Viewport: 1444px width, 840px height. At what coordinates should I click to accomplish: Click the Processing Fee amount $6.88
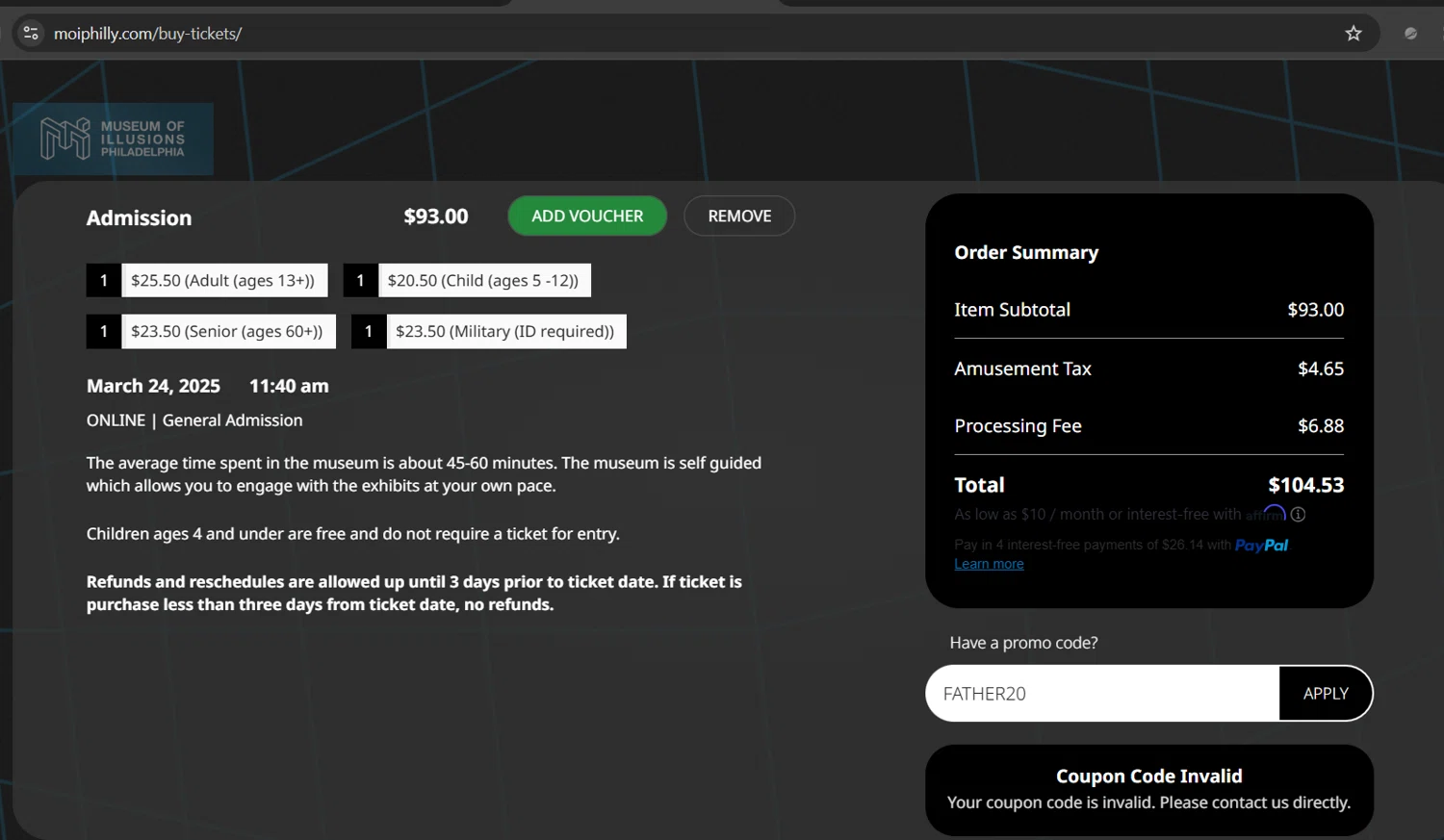click(1321, 426)
